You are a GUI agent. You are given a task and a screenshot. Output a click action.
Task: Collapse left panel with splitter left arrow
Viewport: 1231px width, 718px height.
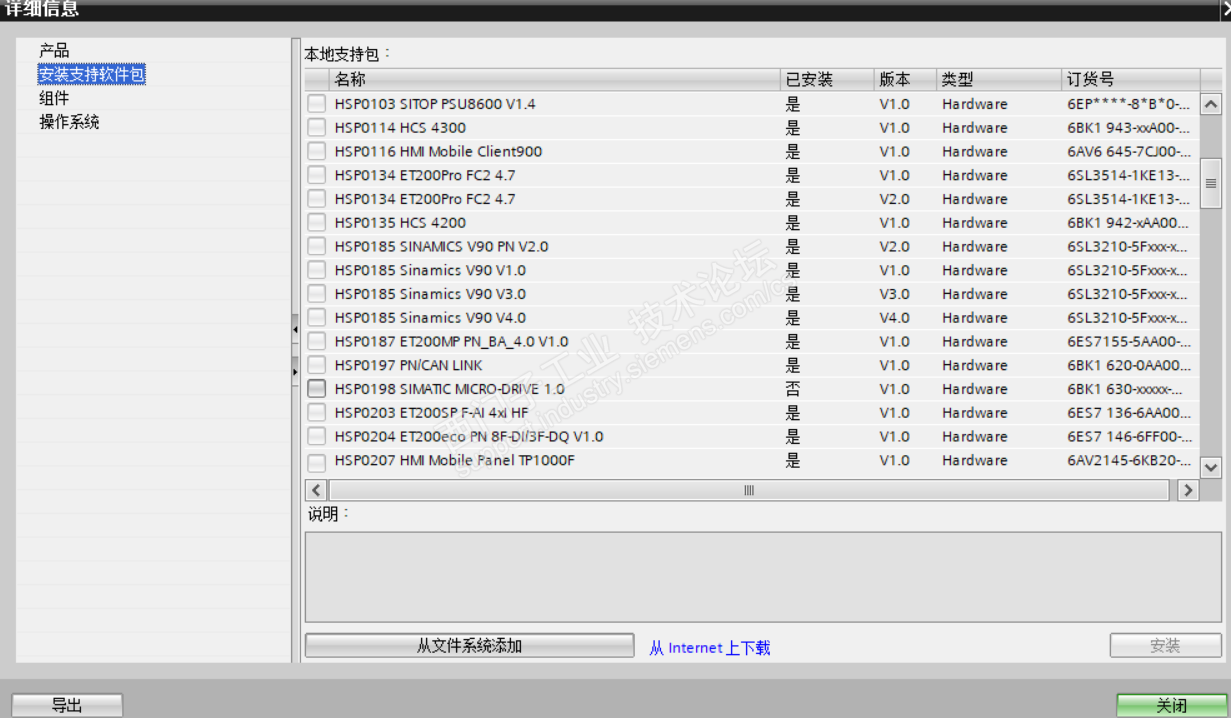(x=295, y=327)
